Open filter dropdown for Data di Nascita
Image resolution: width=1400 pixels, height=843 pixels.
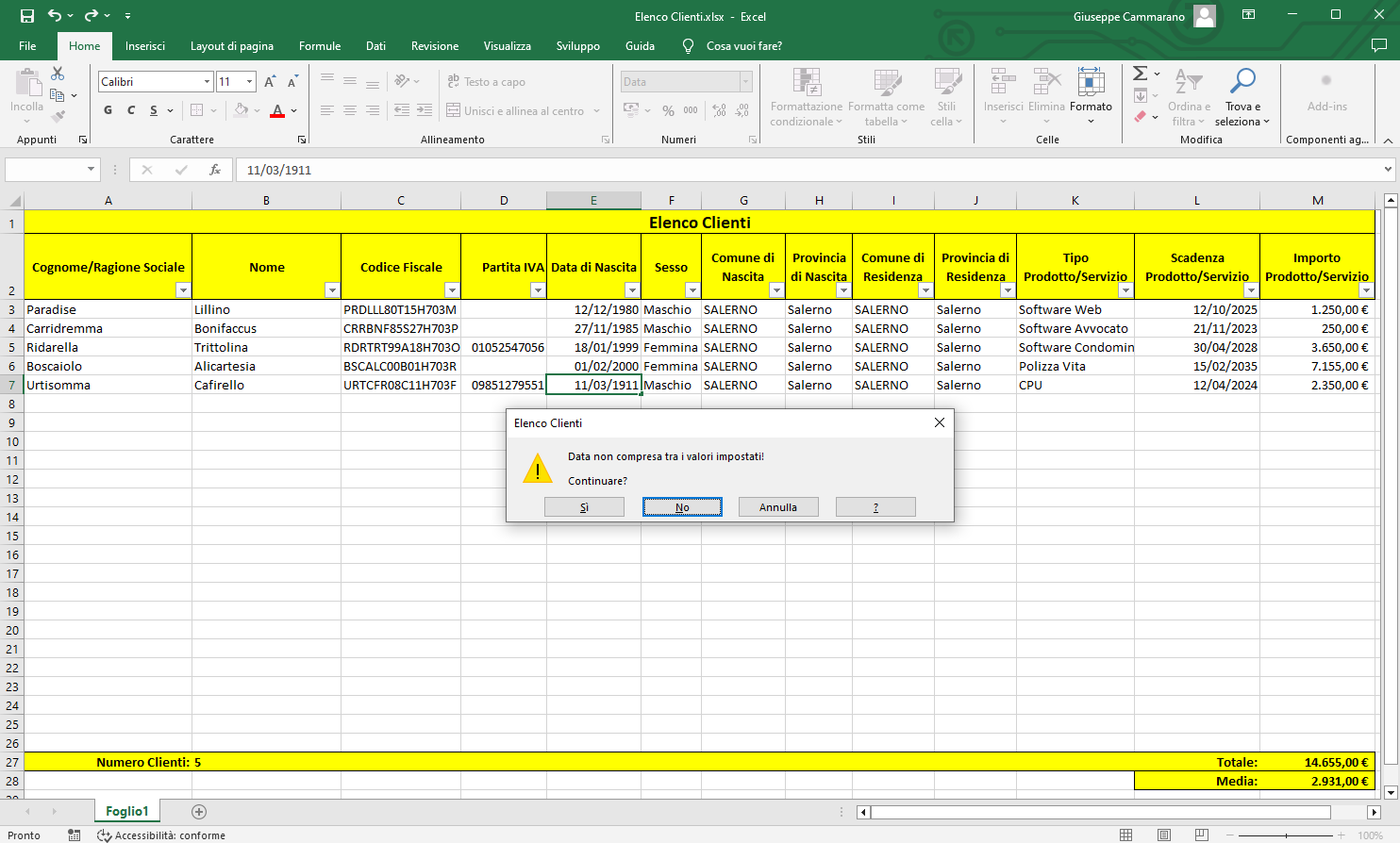[632, 289]
